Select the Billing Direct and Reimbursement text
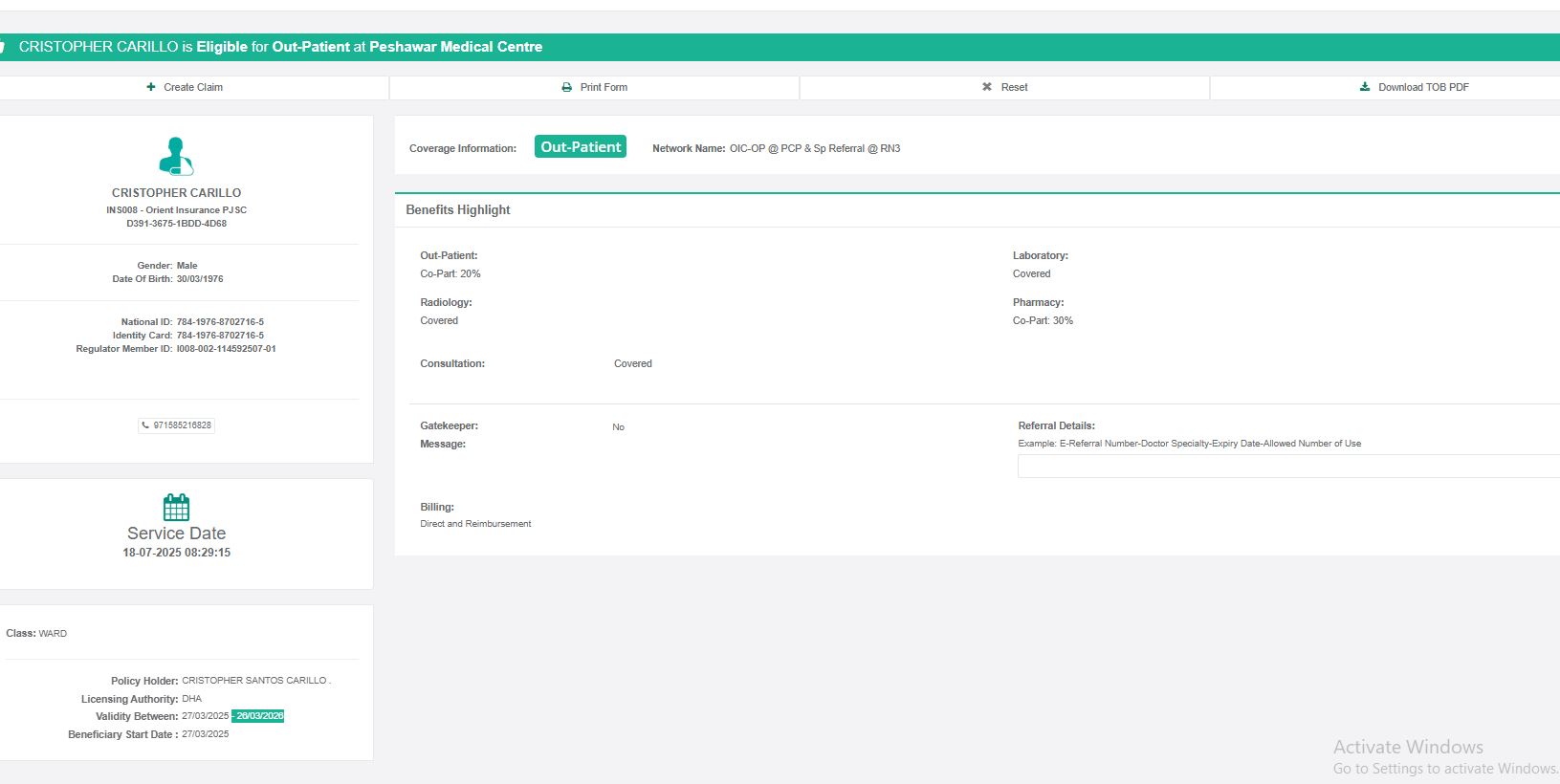This screenshot has height=784, width=1560. click(475, 524)
